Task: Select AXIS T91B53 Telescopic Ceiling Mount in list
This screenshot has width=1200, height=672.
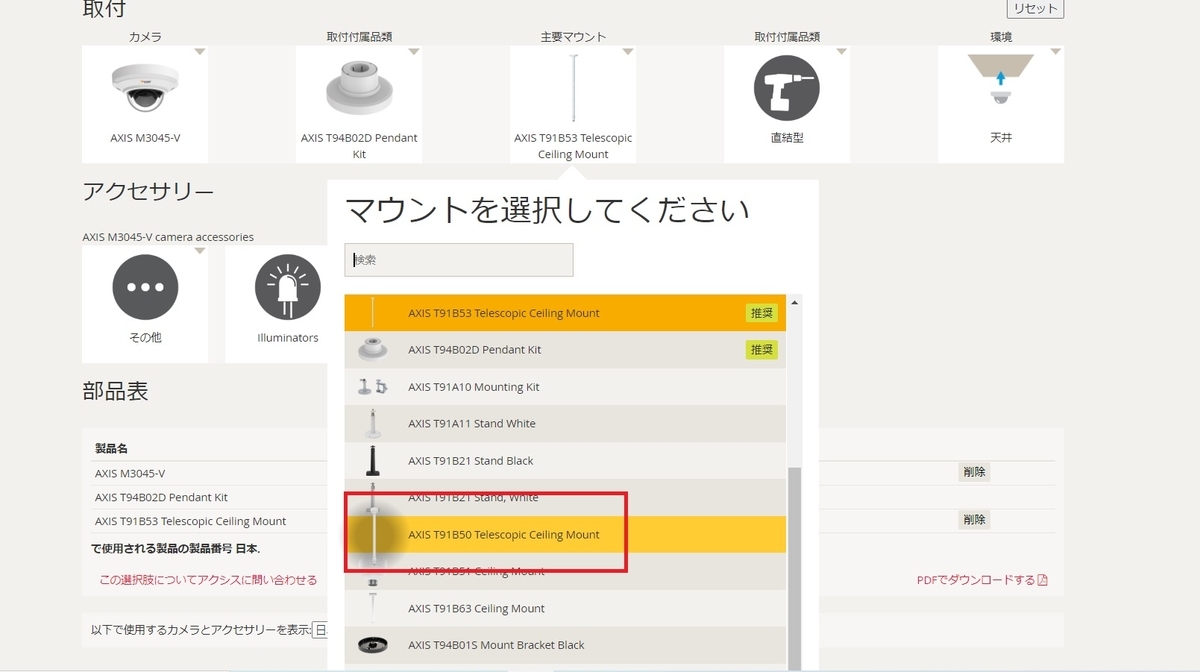Action: [x=565, y=313]
